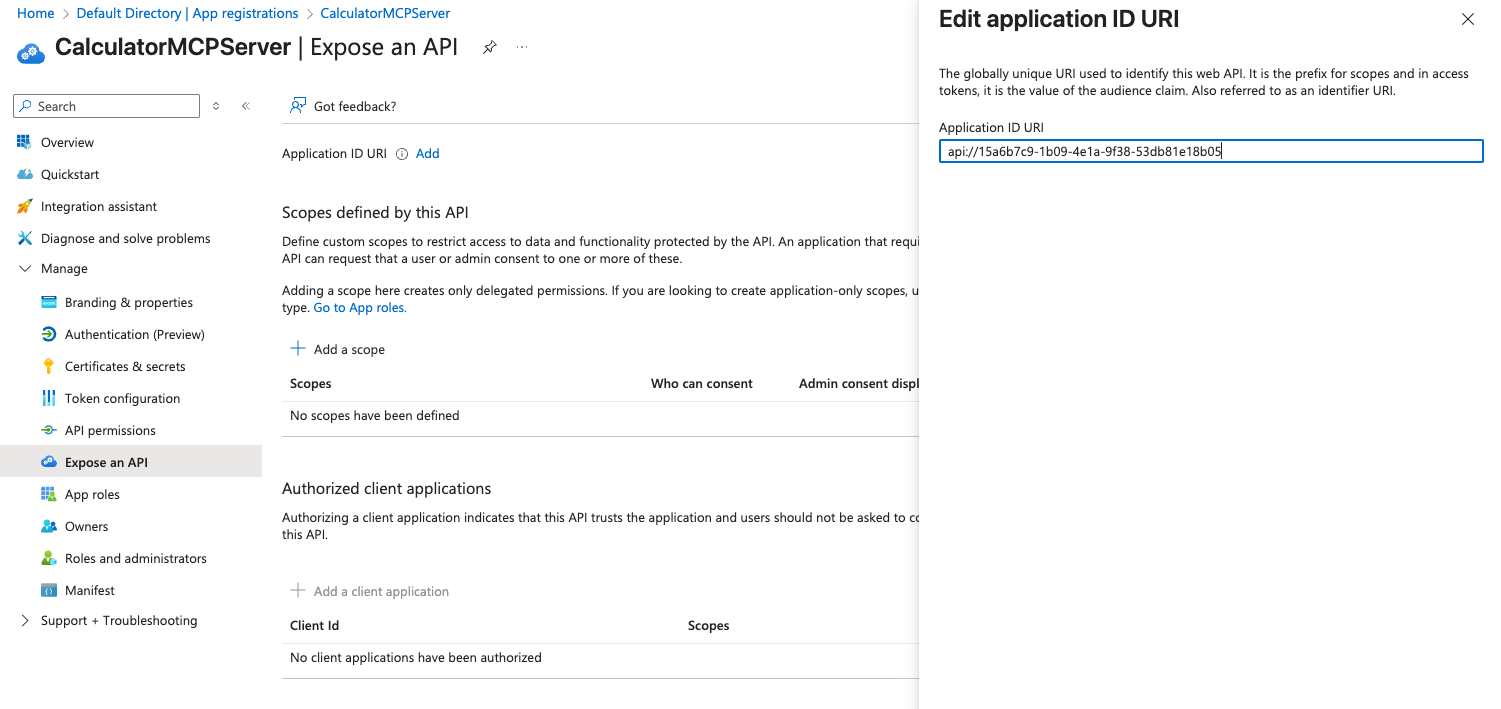Click the Scopes column header
Viewport: 1501px width, 709px height.
coord(311,383)
